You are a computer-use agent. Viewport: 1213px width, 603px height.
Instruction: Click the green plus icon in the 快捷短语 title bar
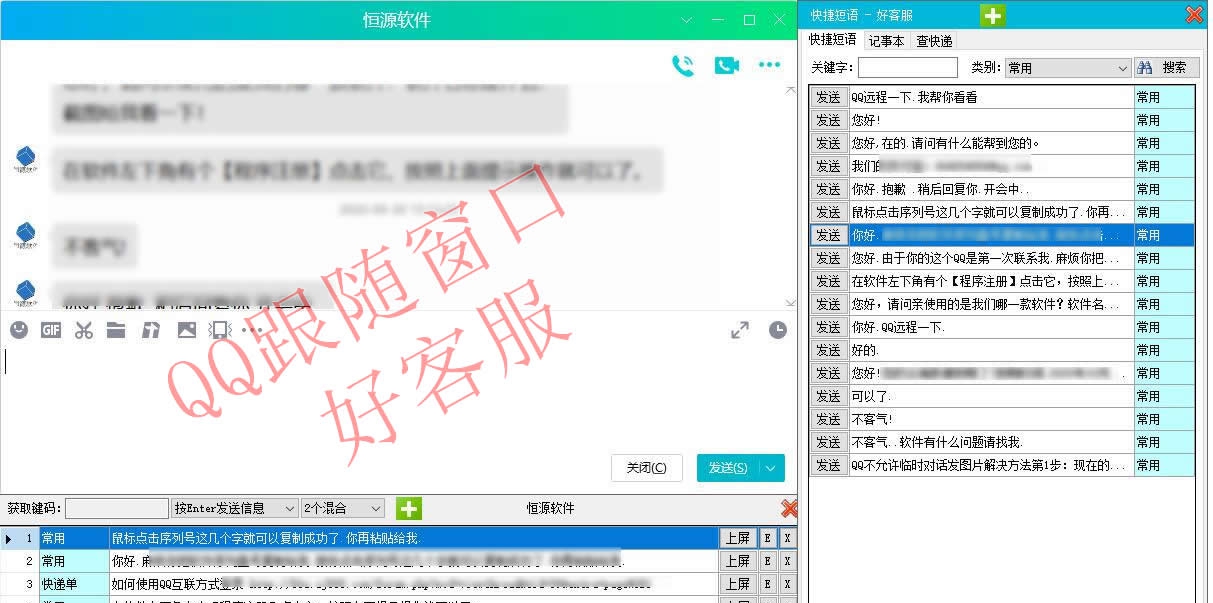tap(992, 15)
